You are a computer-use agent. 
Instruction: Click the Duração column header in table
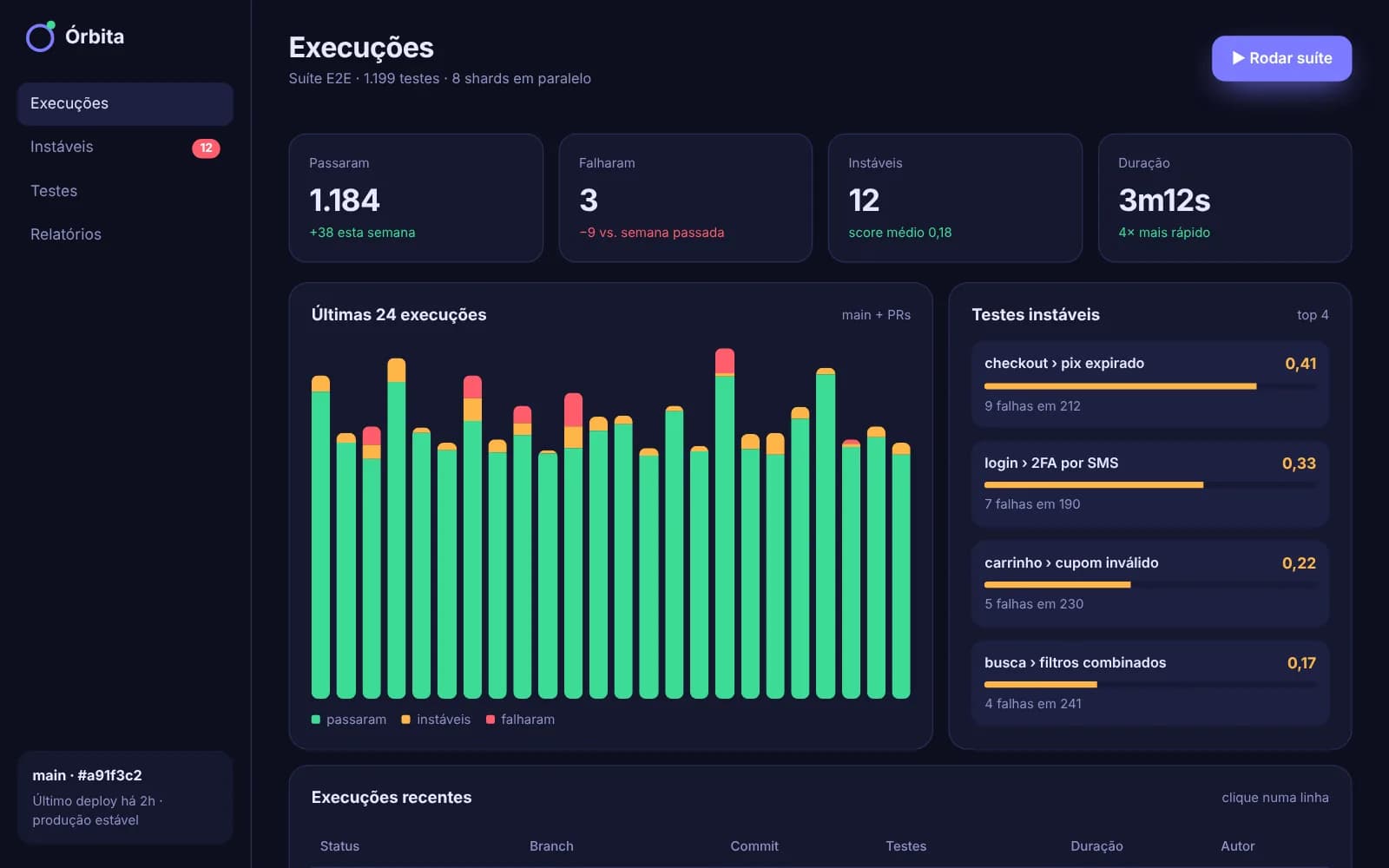point(1096,846)
